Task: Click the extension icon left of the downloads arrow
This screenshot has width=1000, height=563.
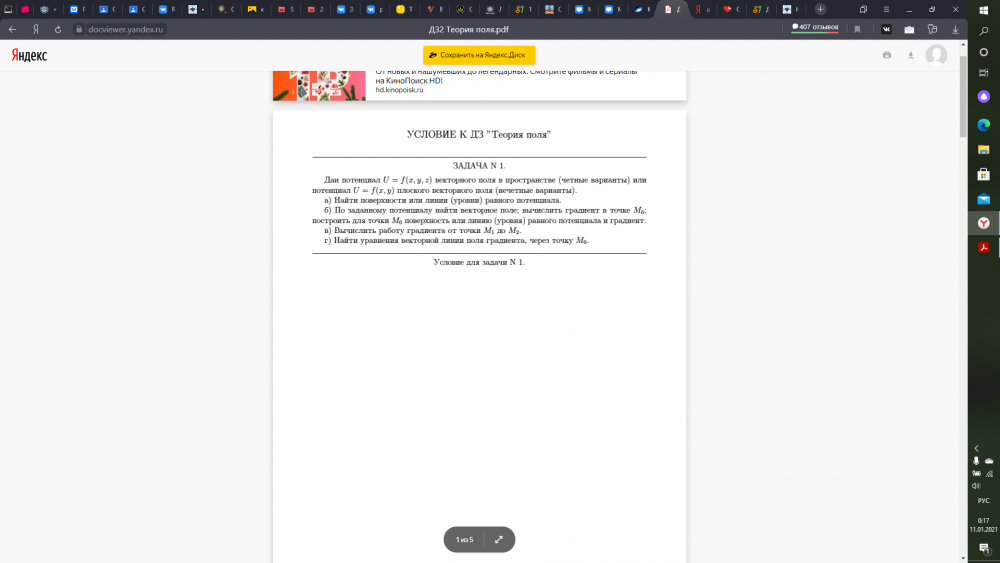Action: (x=932, y=29)
